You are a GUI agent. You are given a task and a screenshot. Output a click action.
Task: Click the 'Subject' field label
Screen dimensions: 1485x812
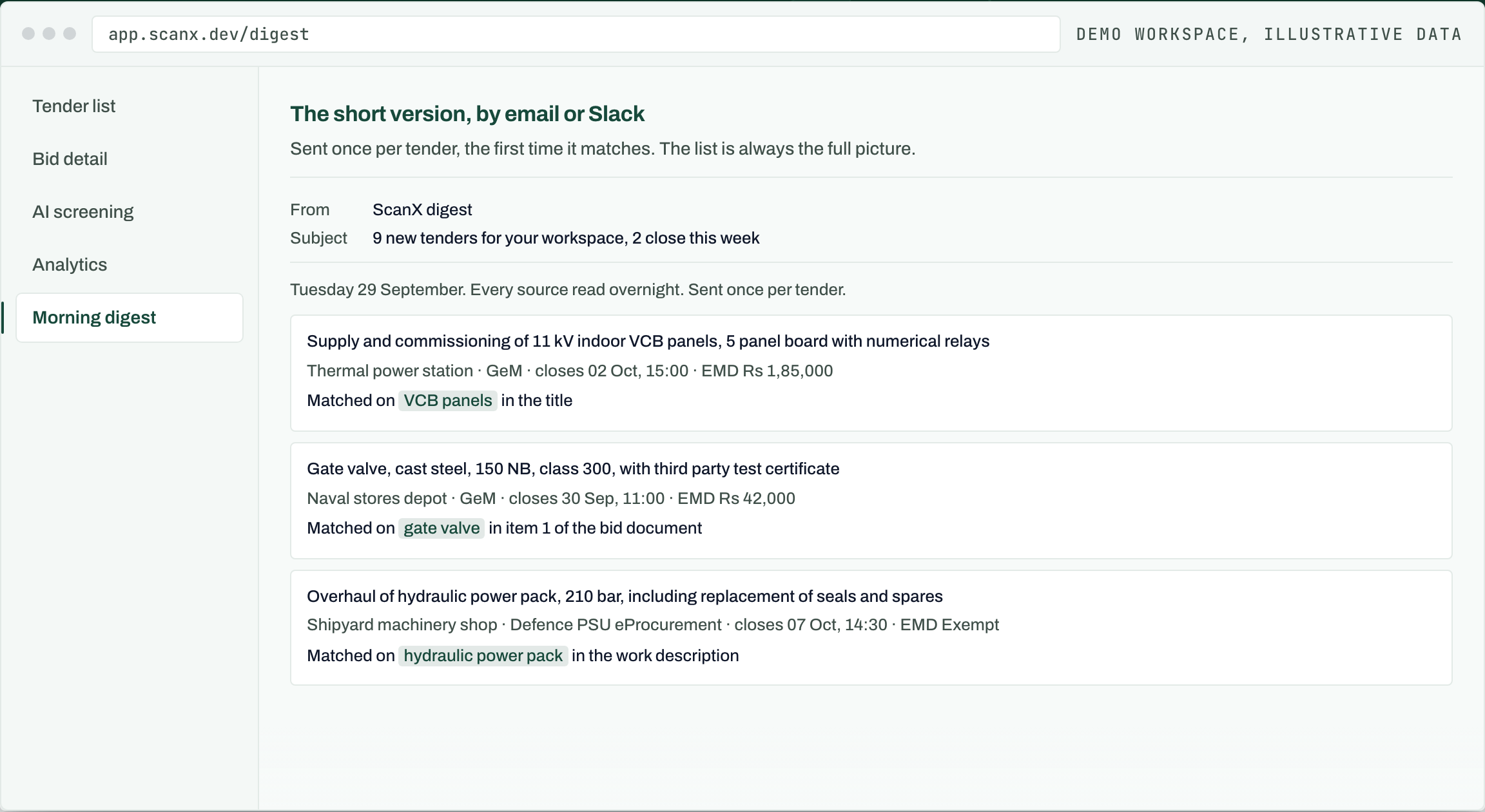pos(318,238)
